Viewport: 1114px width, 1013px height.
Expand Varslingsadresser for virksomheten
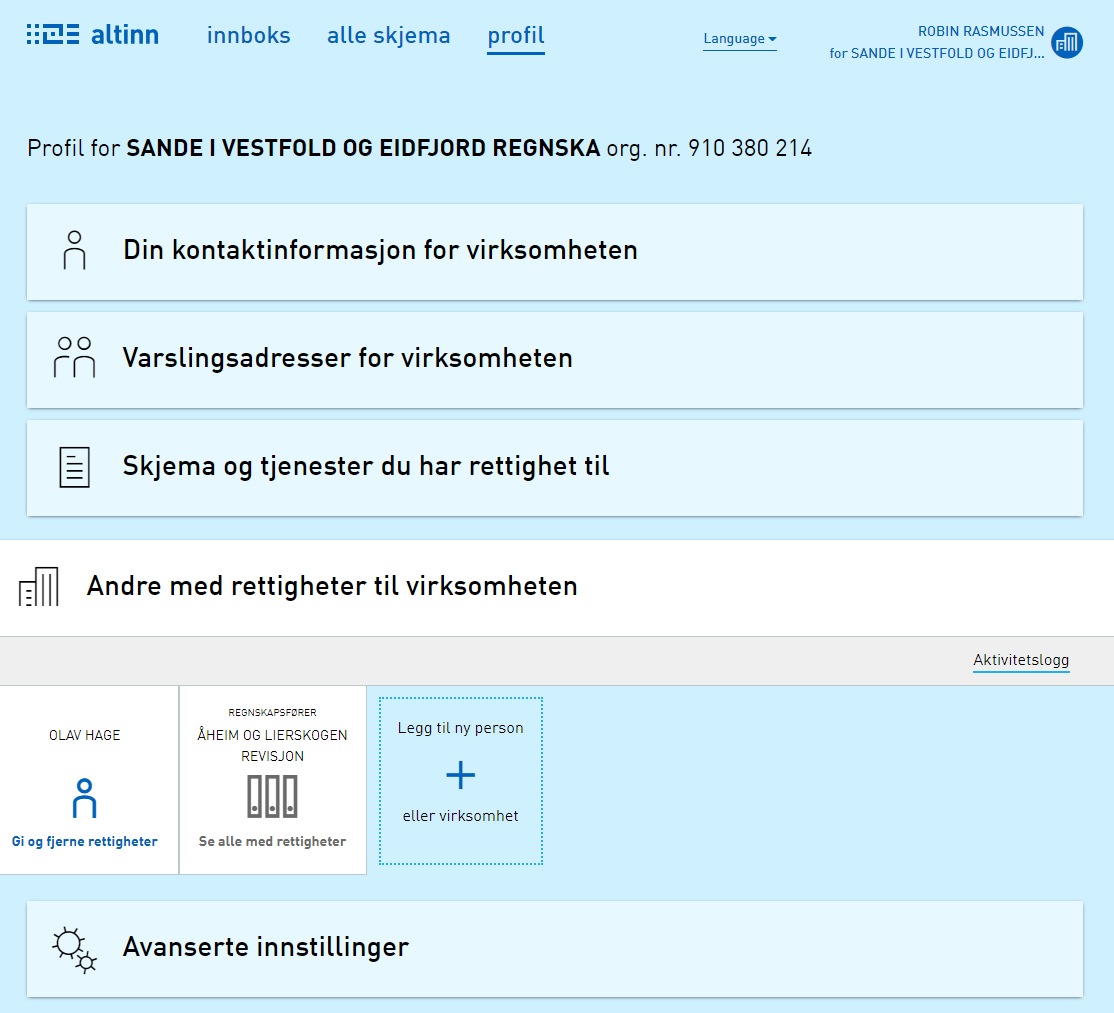click(555, 359)
